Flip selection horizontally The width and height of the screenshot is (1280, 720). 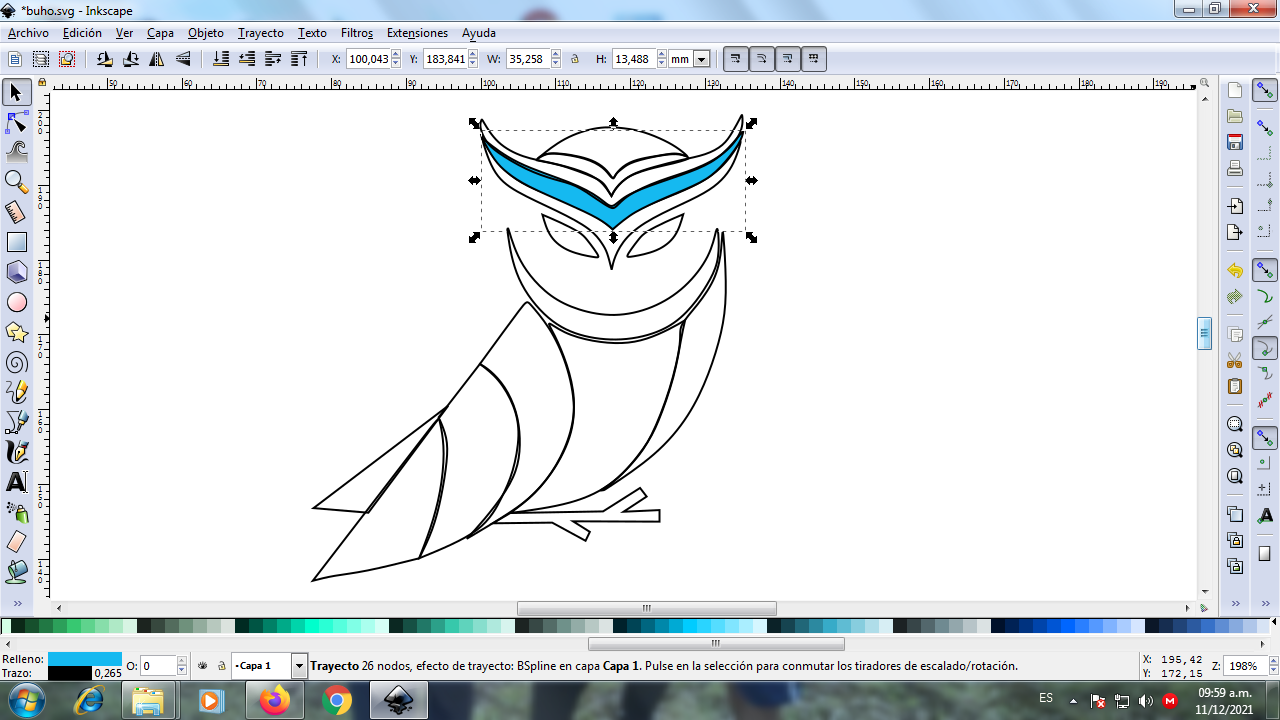[157, 59]
